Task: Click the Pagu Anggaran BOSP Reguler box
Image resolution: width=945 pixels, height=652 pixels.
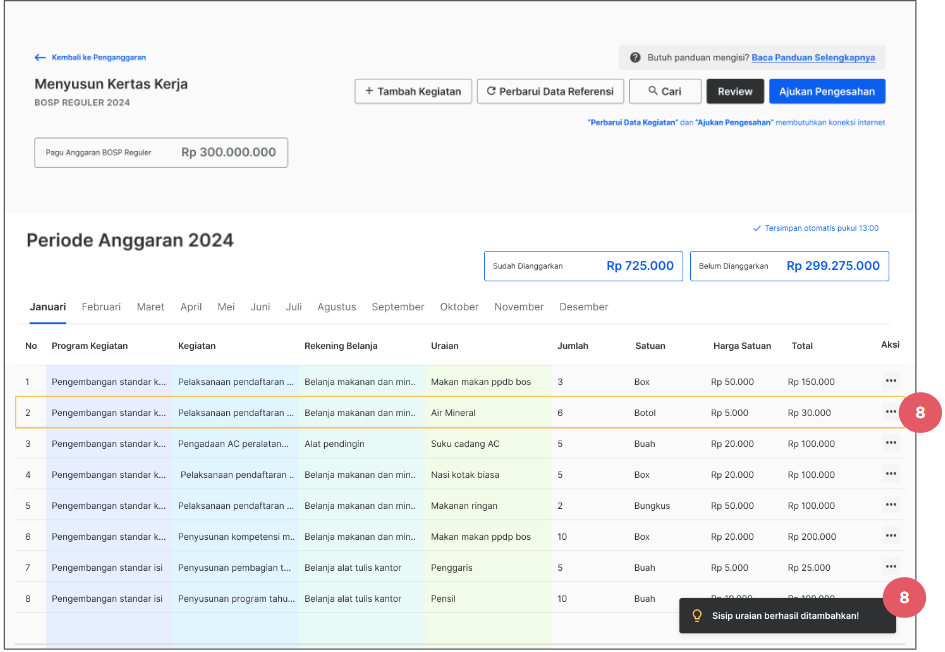Action: (161, 152)
